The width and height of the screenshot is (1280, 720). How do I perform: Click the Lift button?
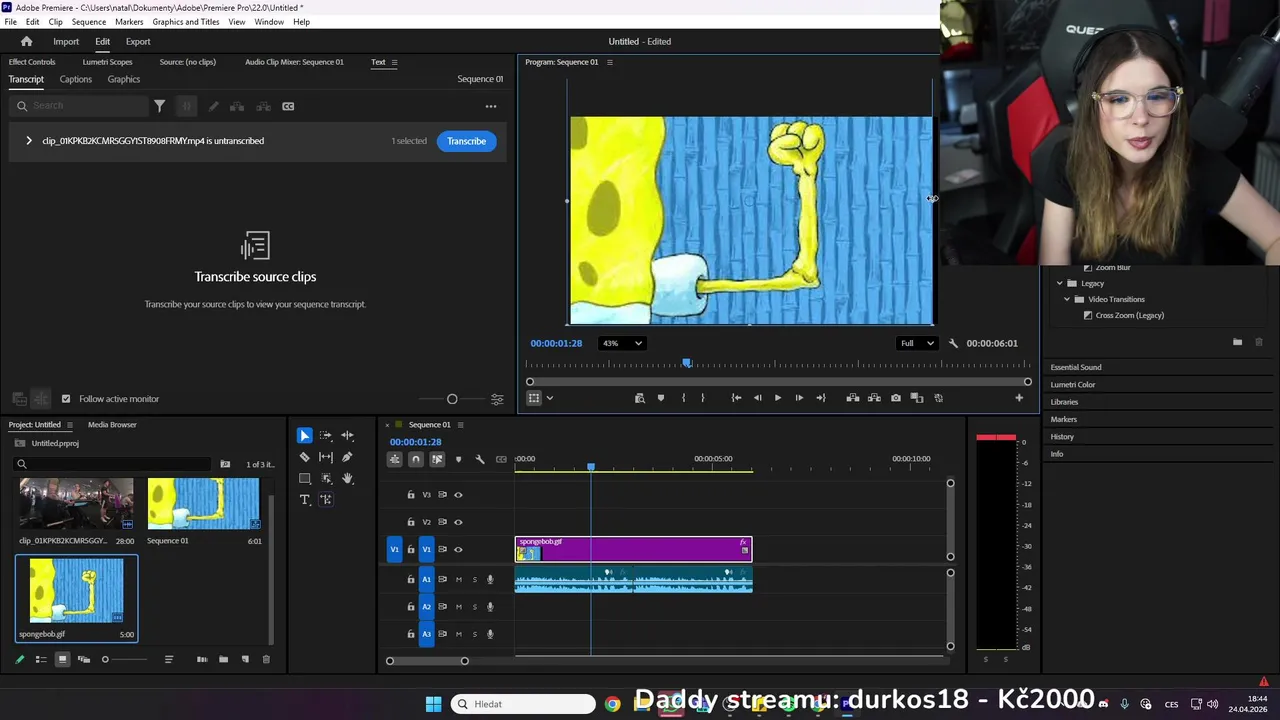coord(853,398)
